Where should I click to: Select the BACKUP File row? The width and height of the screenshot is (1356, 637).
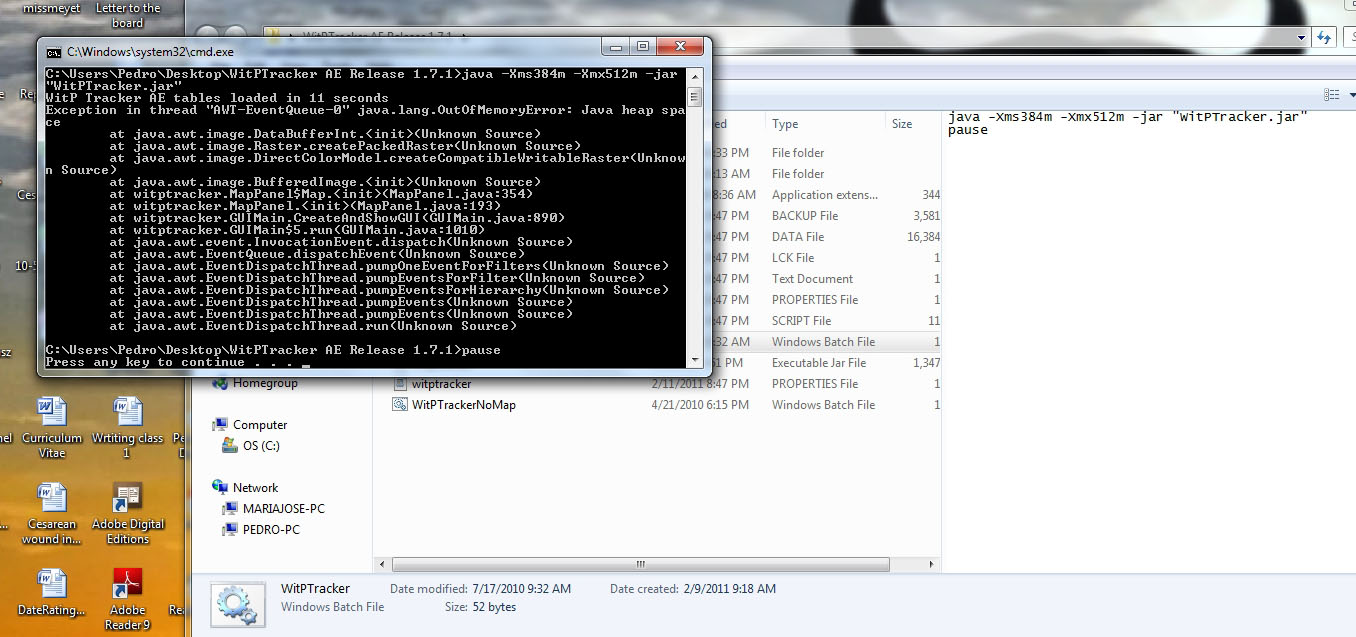(x=805, y=216)
